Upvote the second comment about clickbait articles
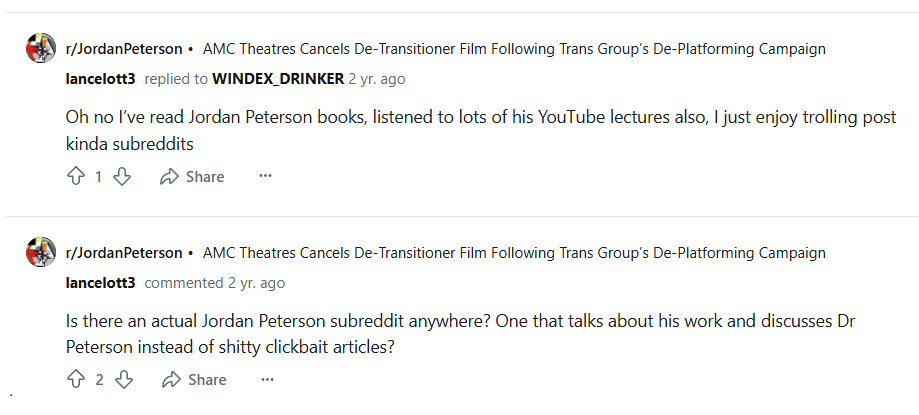 76,380
